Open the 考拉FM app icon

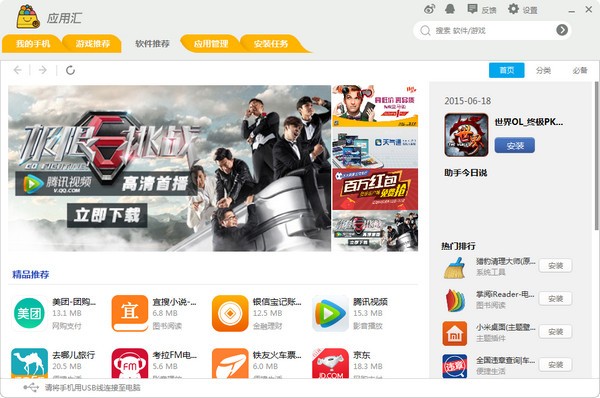(130, 363)
